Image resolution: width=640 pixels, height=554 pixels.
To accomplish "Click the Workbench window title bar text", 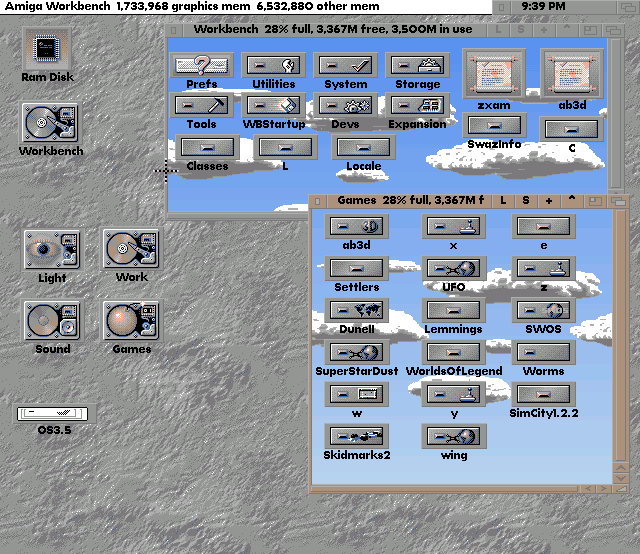I will point(333,29).
